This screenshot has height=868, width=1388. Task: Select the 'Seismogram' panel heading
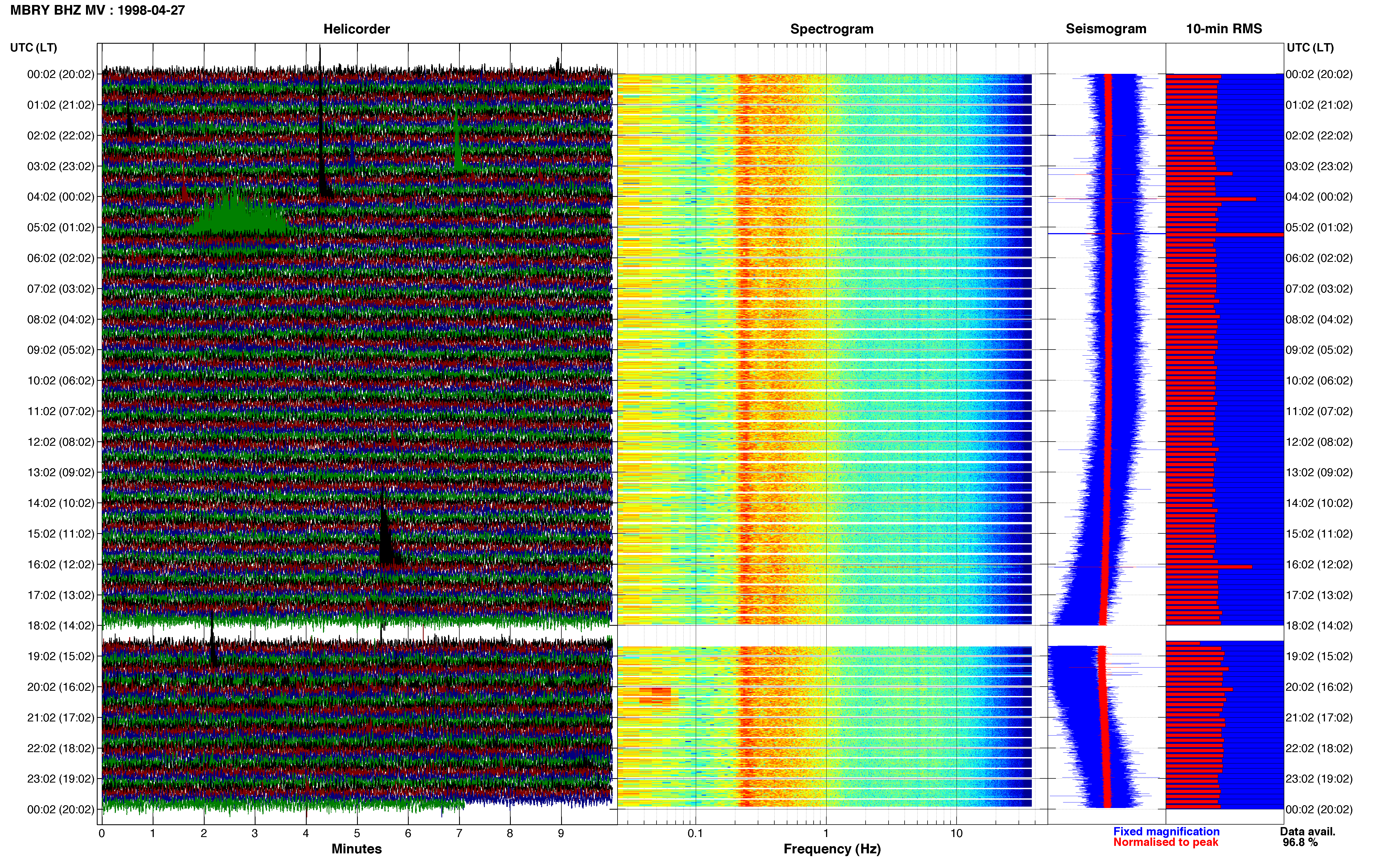point(1106,29)
